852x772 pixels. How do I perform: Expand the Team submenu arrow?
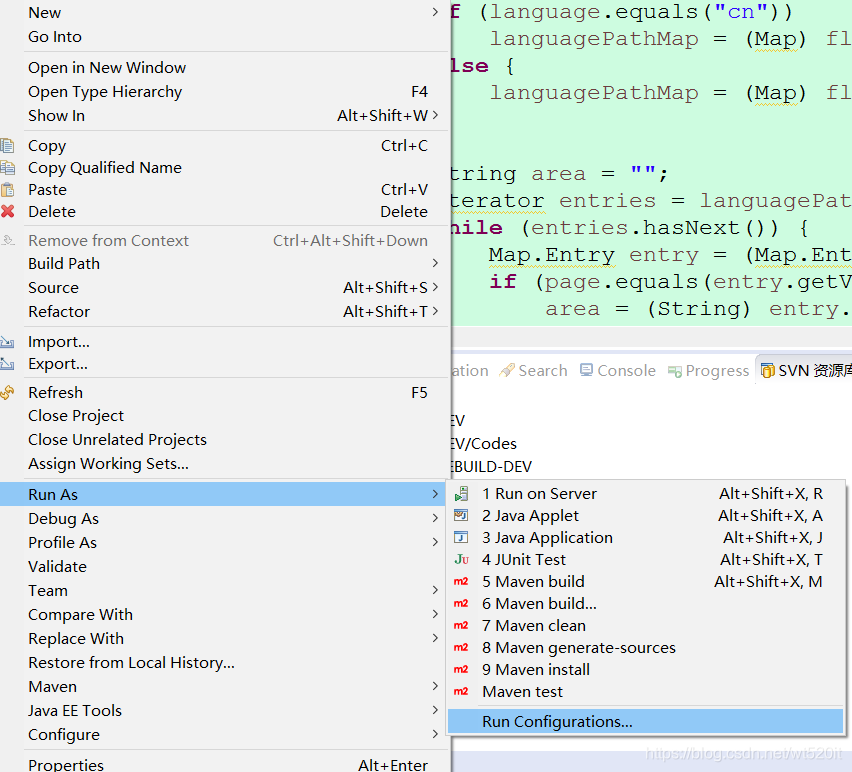click(435, 590)
